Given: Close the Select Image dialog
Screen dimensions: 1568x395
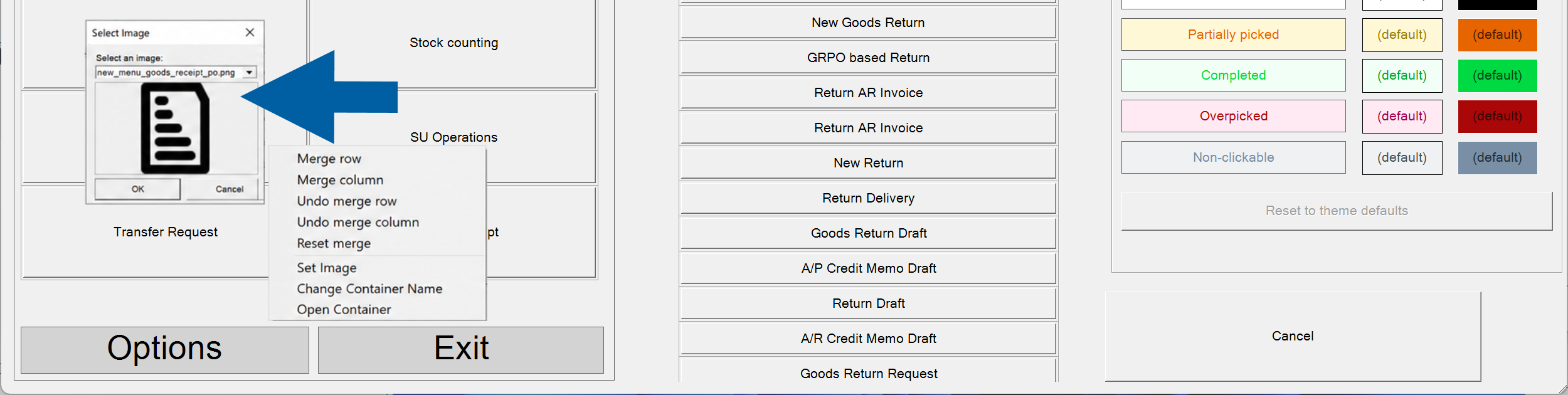Looking at the screenshot, I should [x=250, y=33].
